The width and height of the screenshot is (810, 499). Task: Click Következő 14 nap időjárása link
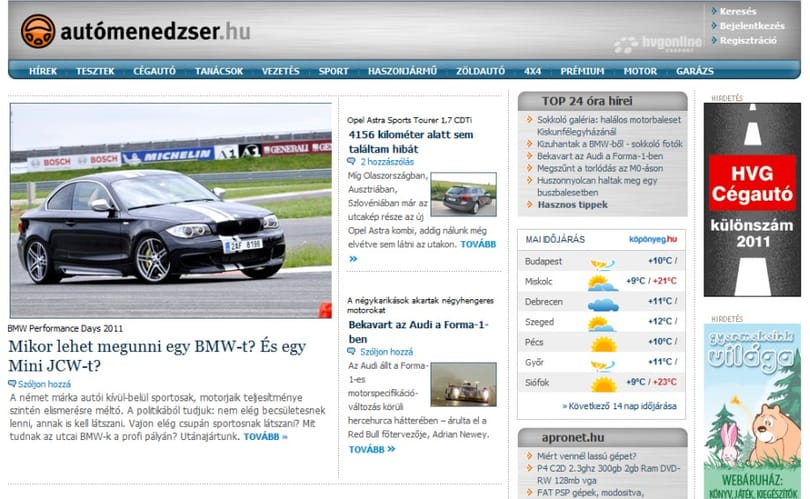pyautogui.click(x=619, y=406)
